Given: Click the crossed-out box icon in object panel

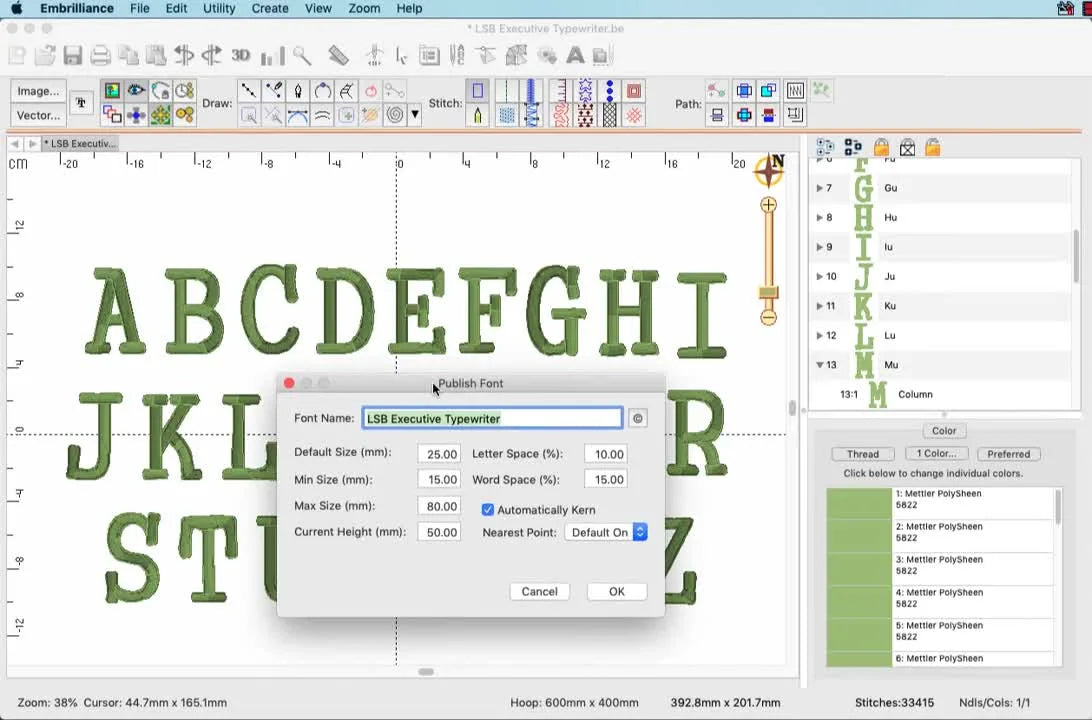Looking at the screenshot, I should click(x=907, y=148).
